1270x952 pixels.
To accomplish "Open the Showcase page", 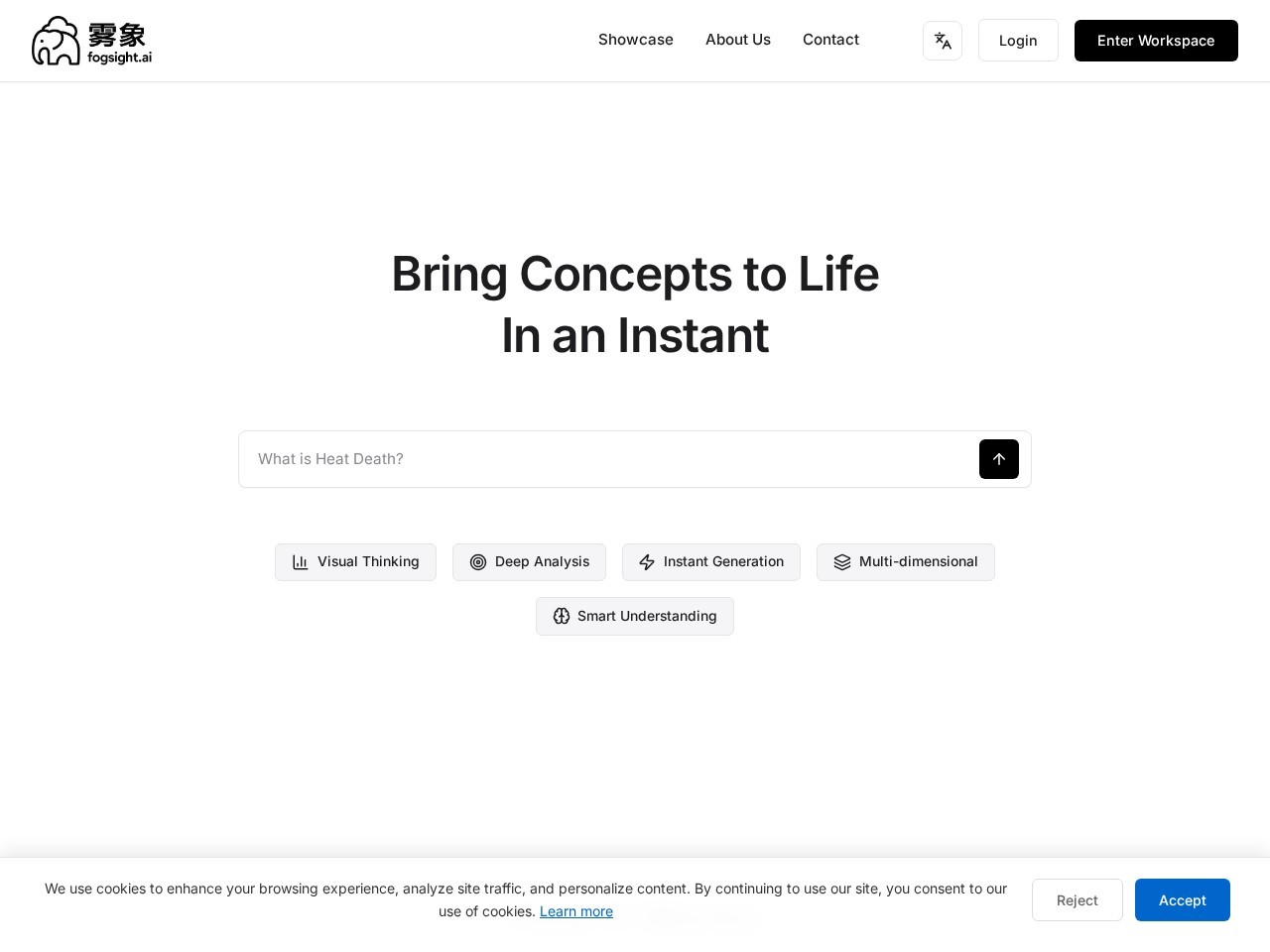I will (x=636, y=40).
